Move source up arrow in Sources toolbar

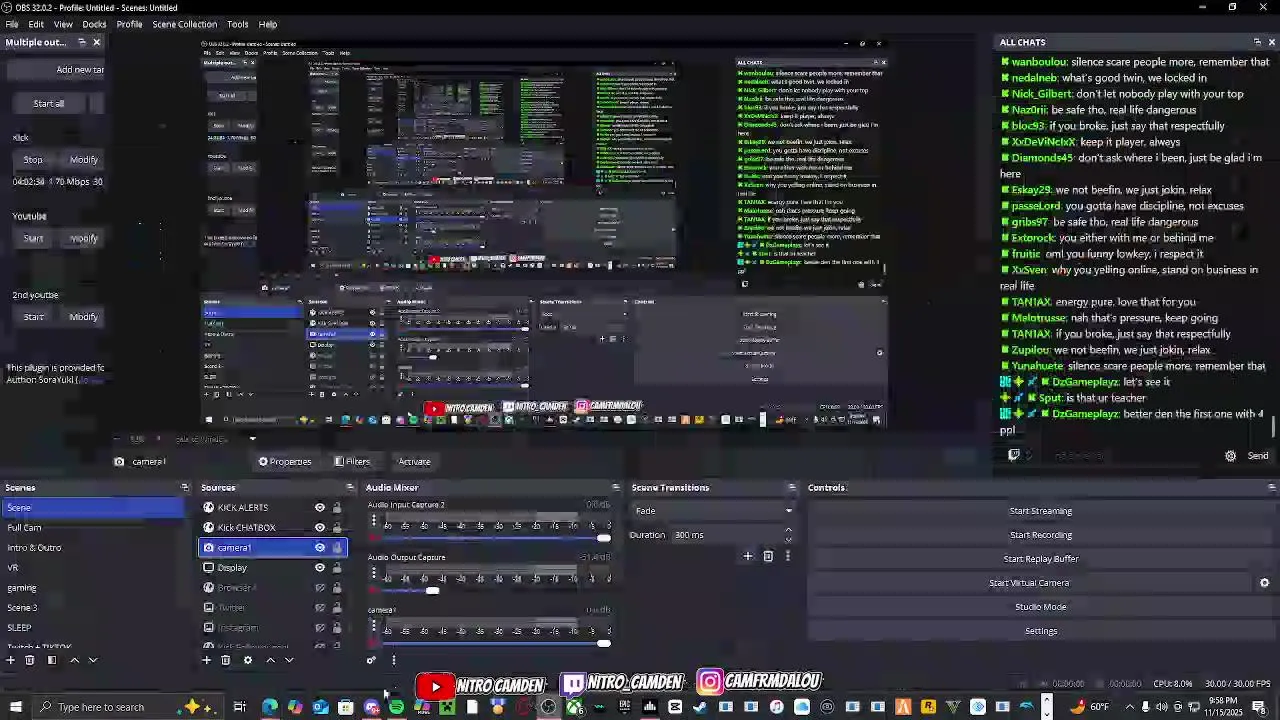(x=270, y=660)
